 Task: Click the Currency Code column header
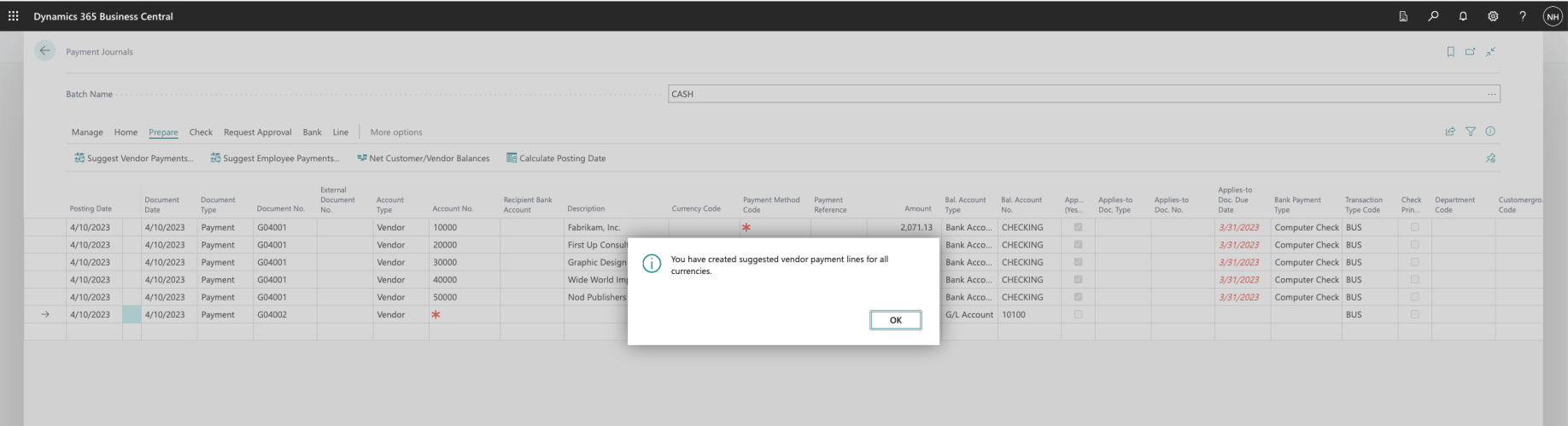pyautogui.click(x=696, y=208)
